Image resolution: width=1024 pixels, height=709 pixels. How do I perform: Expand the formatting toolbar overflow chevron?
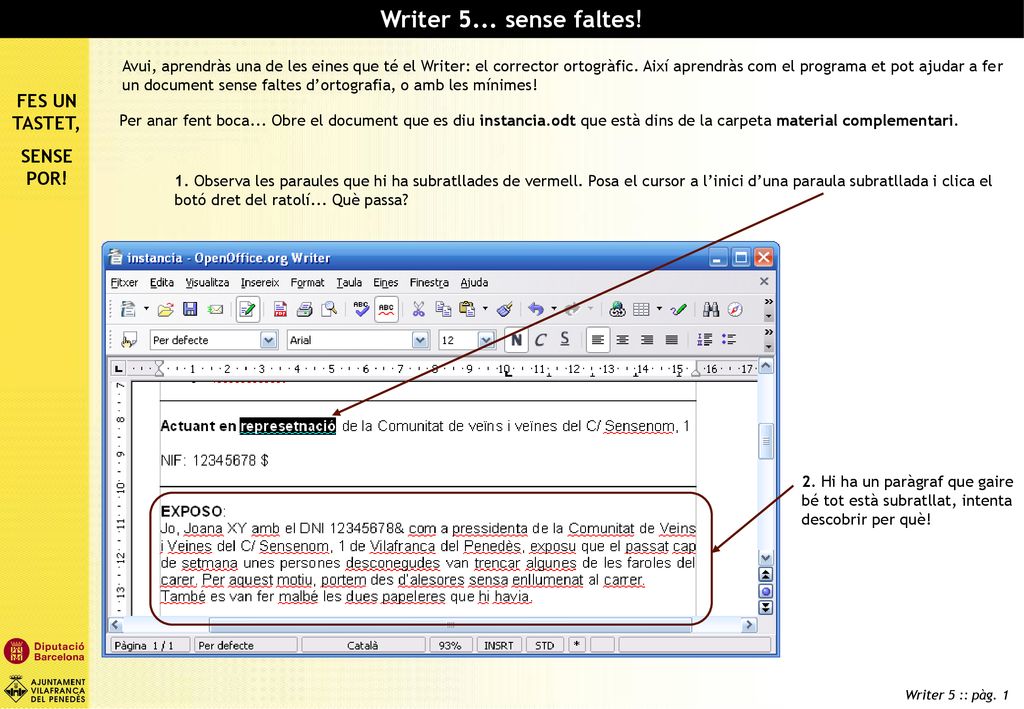[769, 332]
